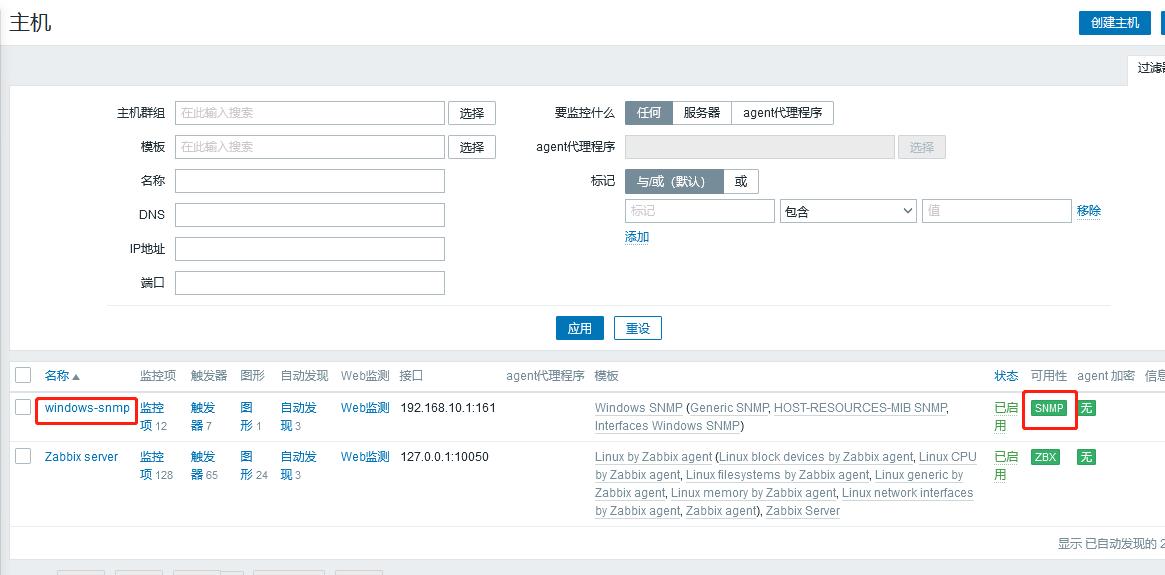Screen dimensions: 1165x575
Task: Select 任何 monitoring option
Action: pos(649,113)
